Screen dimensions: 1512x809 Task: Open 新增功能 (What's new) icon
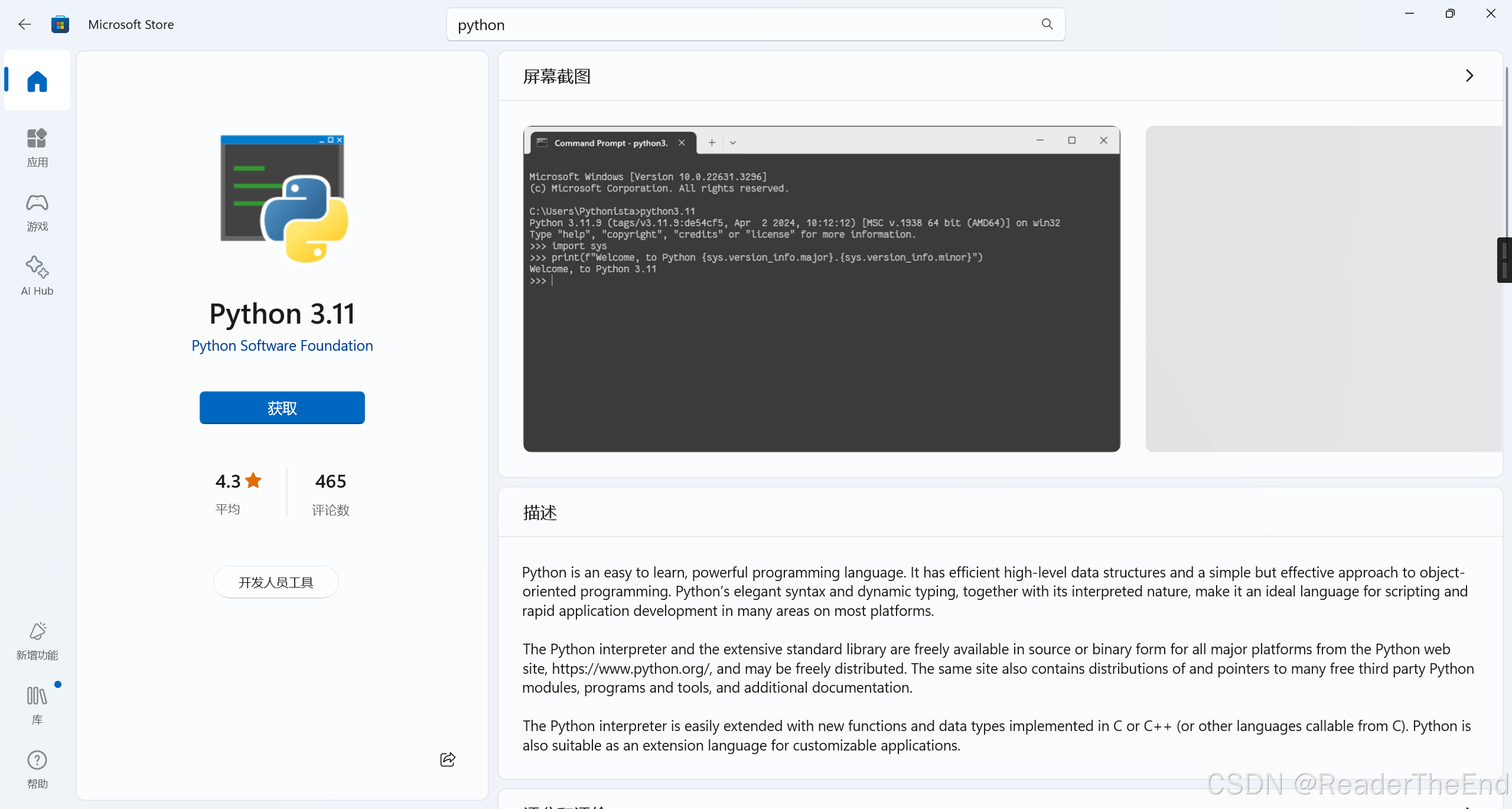(37, 640)
